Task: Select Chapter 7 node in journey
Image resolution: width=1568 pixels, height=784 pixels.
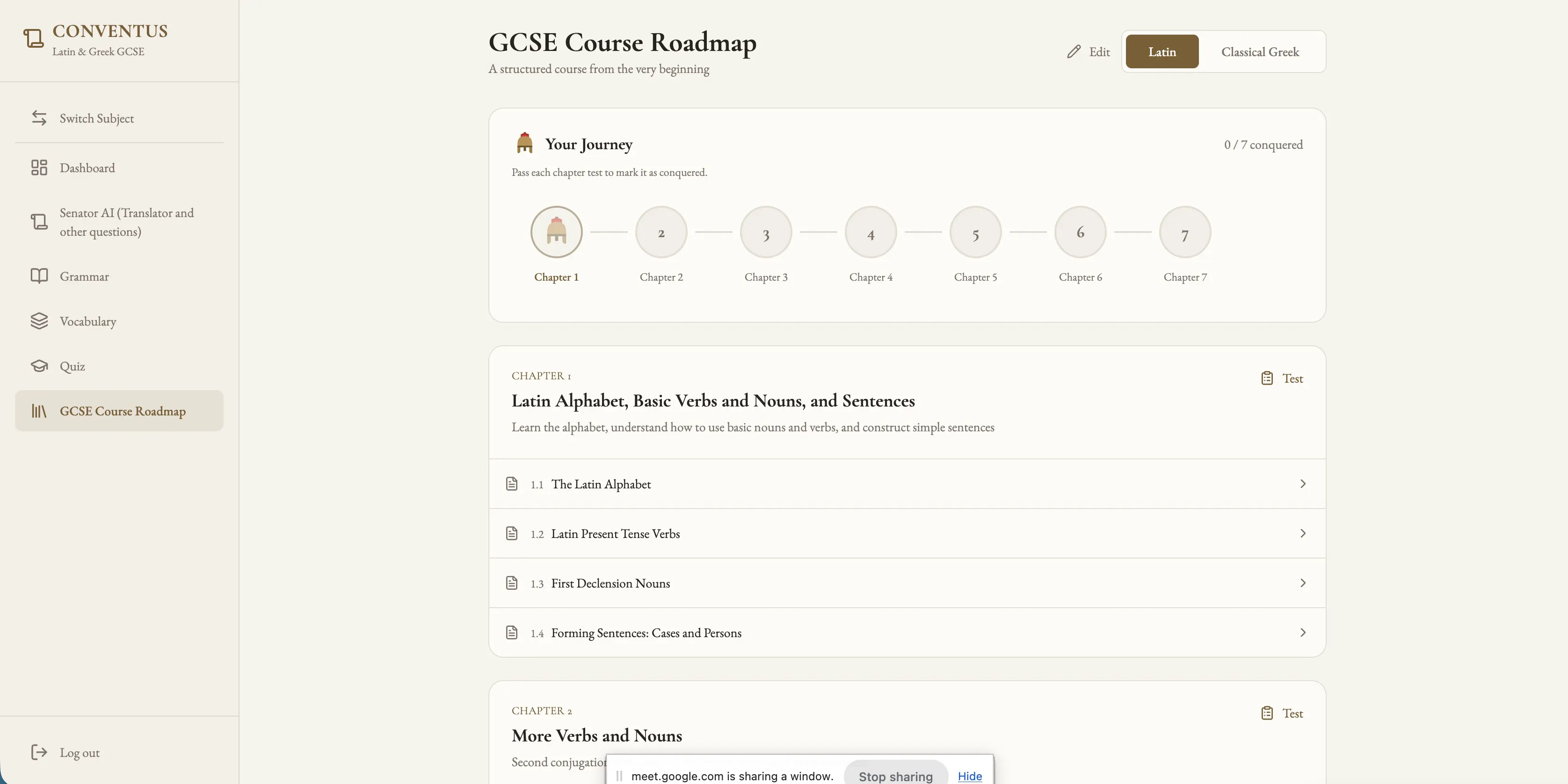Action: [1184, 232]
